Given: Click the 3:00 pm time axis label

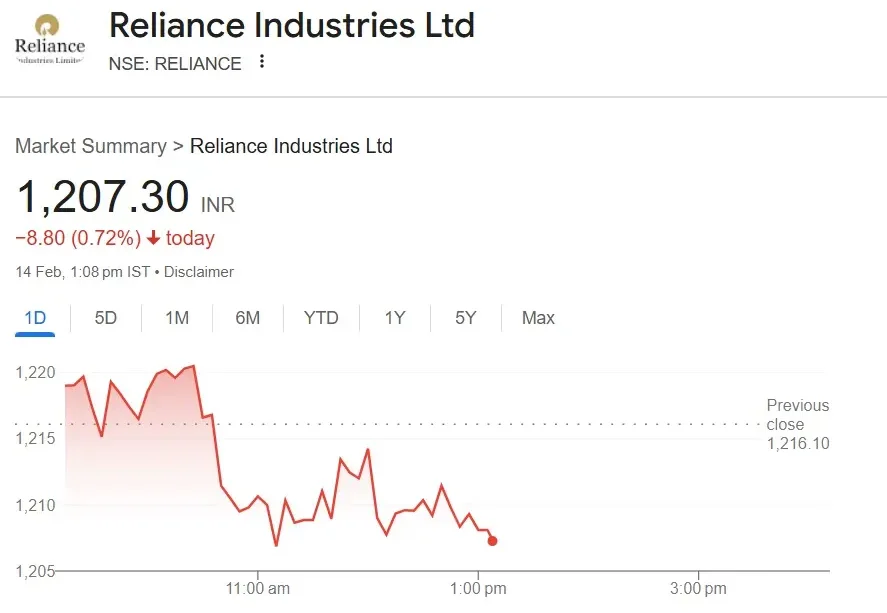Looking at the screenshot, I should click(698, 588).
